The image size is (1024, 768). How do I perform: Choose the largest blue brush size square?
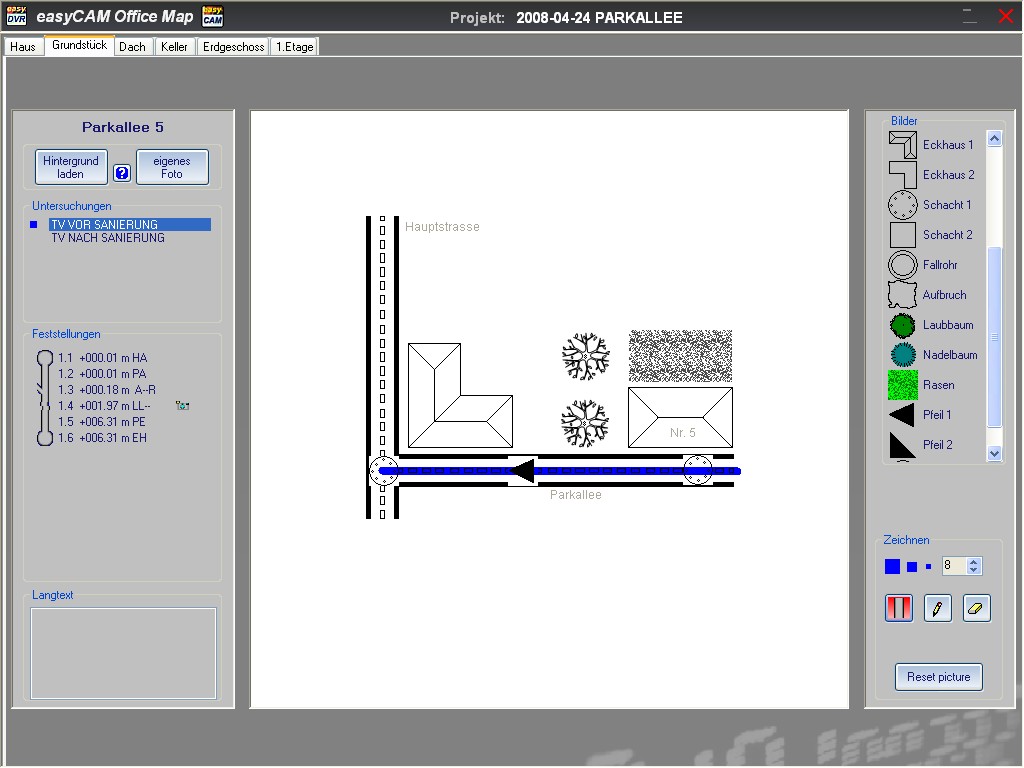pos(892,567)
